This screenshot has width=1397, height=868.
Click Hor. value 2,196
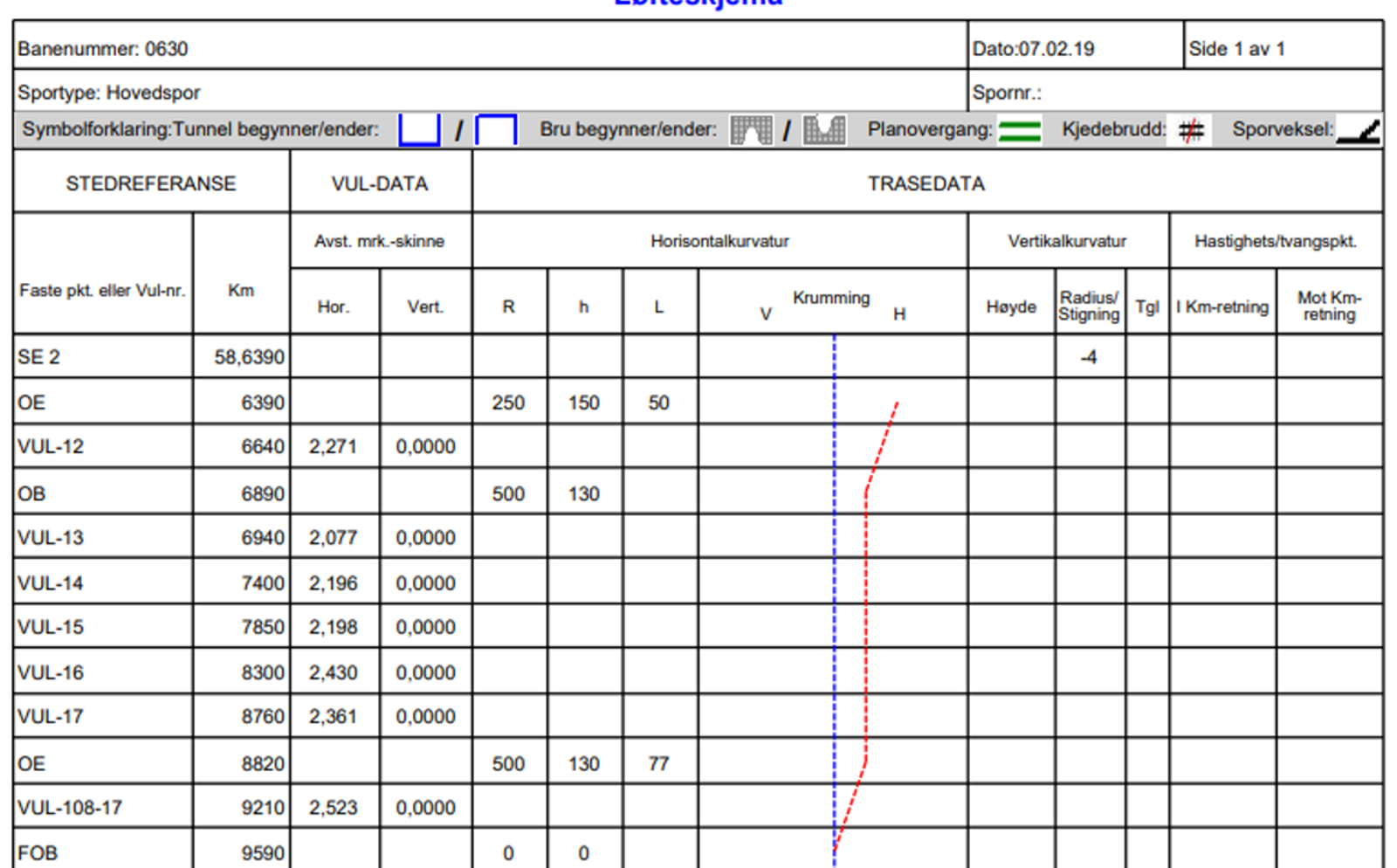point(334,582)
